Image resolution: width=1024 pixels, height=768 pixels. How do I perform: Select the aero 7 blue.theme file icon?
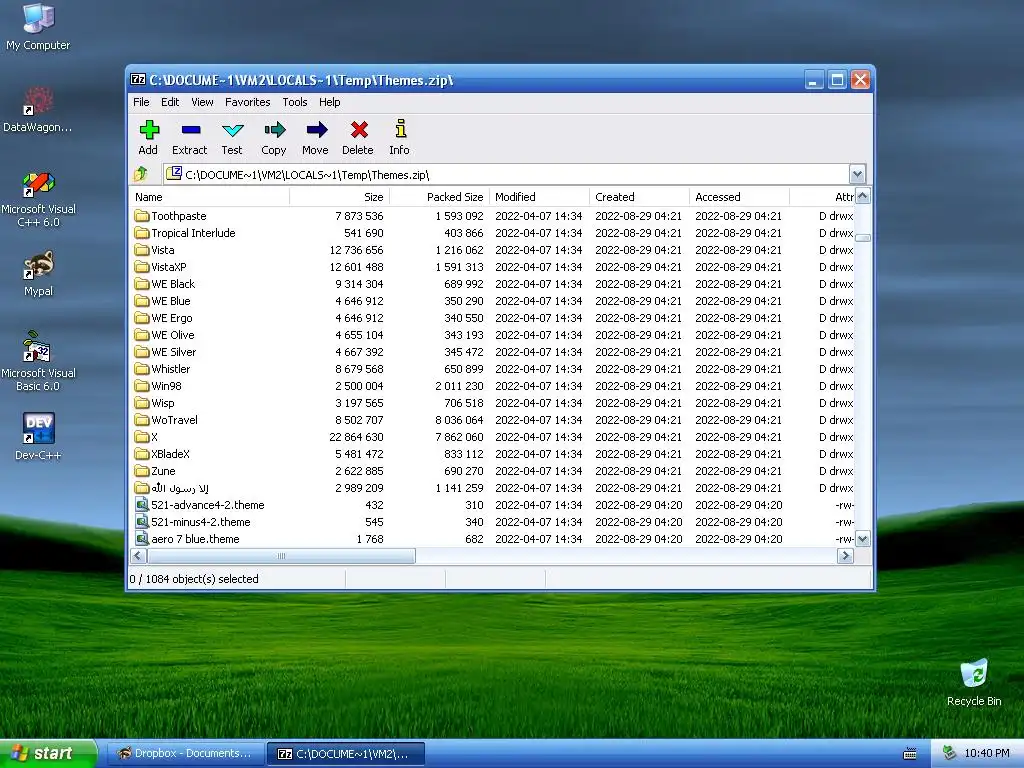(142, 538)
